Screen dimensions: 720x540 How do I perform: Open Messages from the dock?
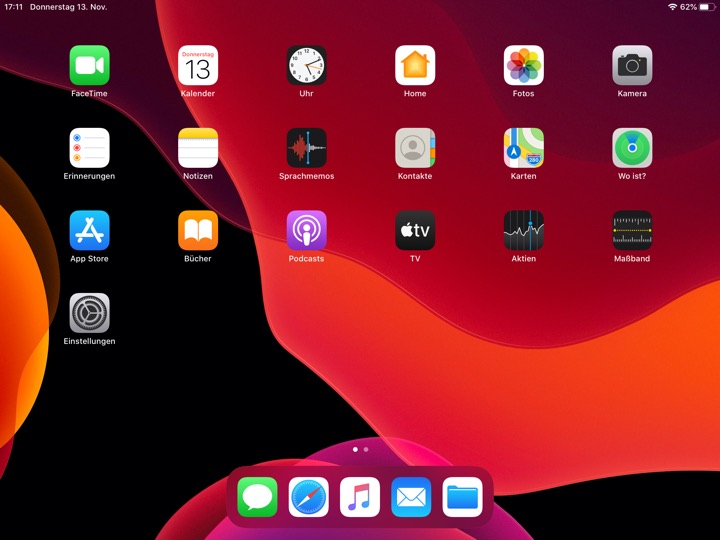click(257, 497)
